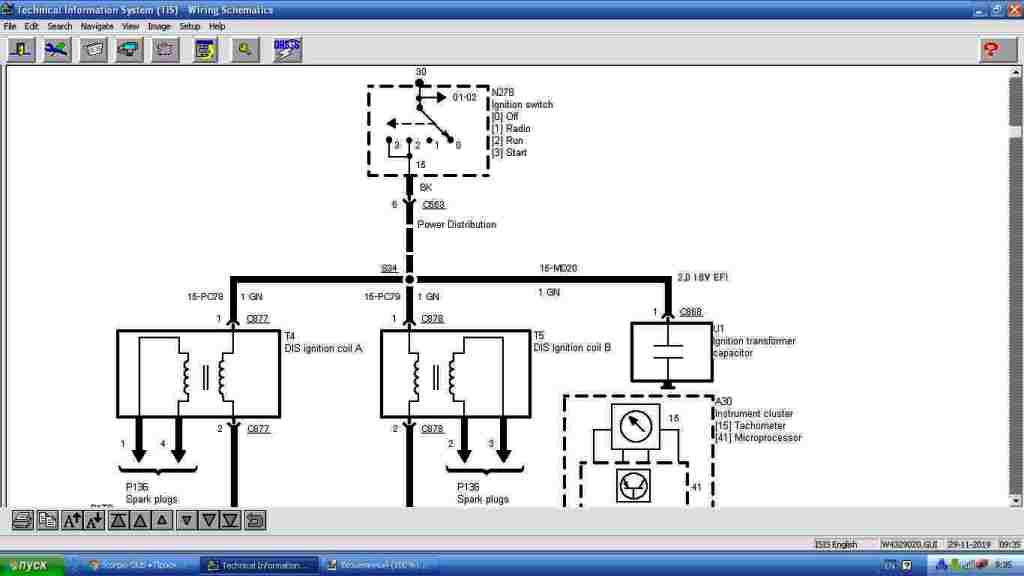Follow the C553 connector link

pyautogui.click(x=434, y=205)
